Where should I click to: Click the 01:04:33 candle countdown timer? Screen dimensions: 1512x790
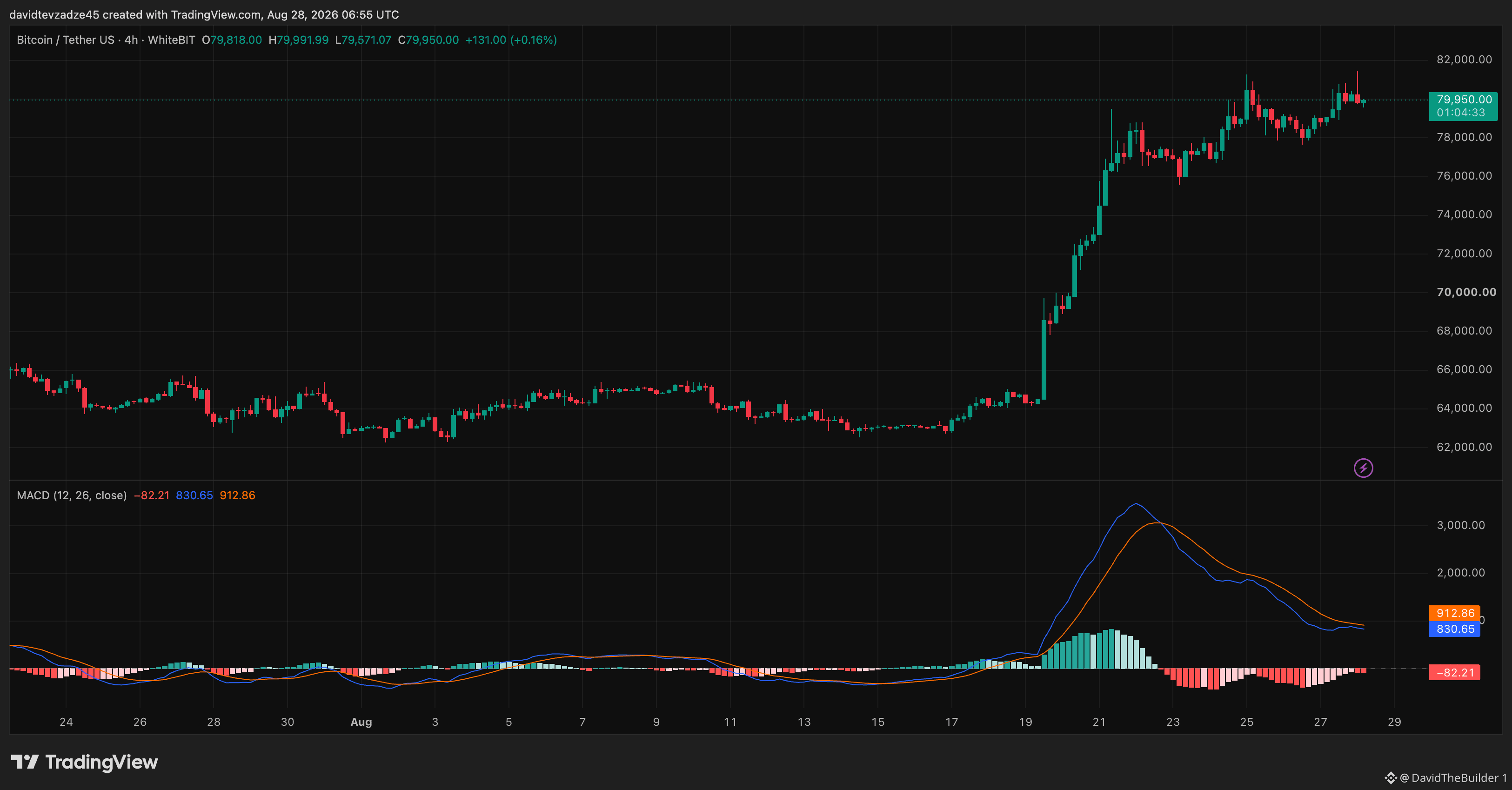click(1460, 113)
